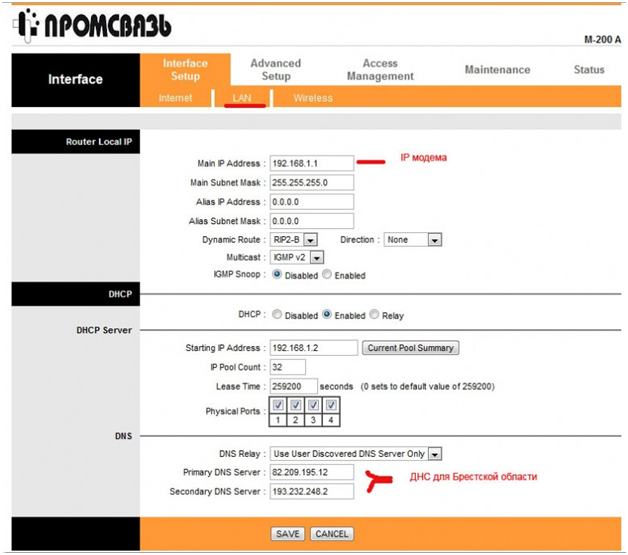Open the Advanced Setup tab

point(276,69)
